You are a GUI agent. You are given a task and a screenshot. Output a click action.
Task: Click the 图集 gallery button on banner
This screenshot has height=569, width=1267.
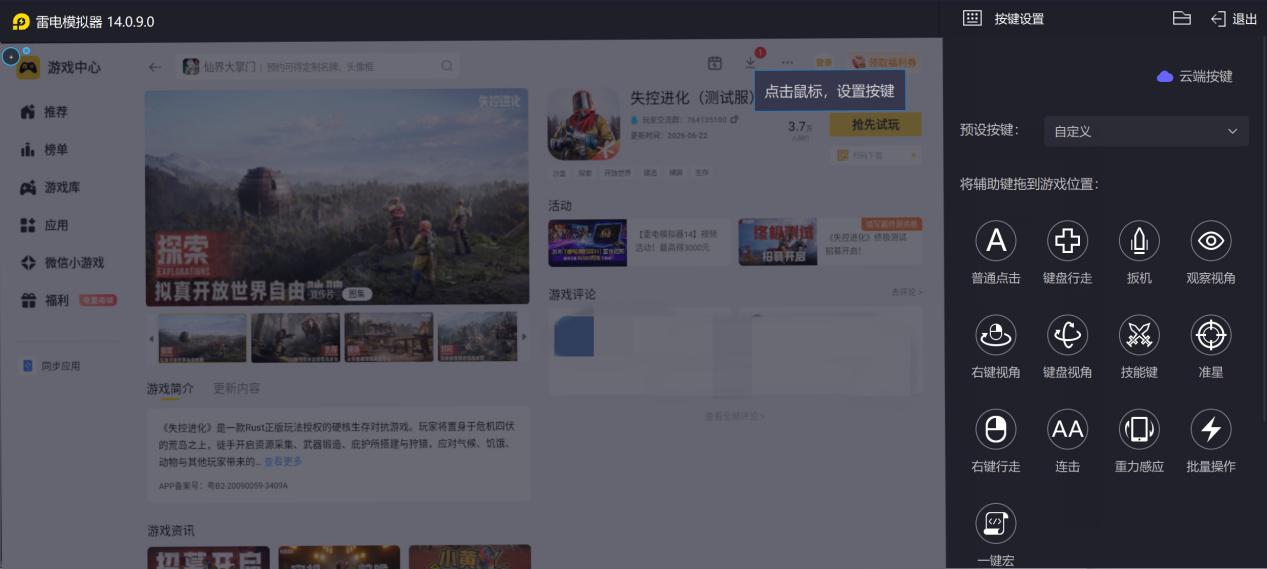(x=357, y=295)
